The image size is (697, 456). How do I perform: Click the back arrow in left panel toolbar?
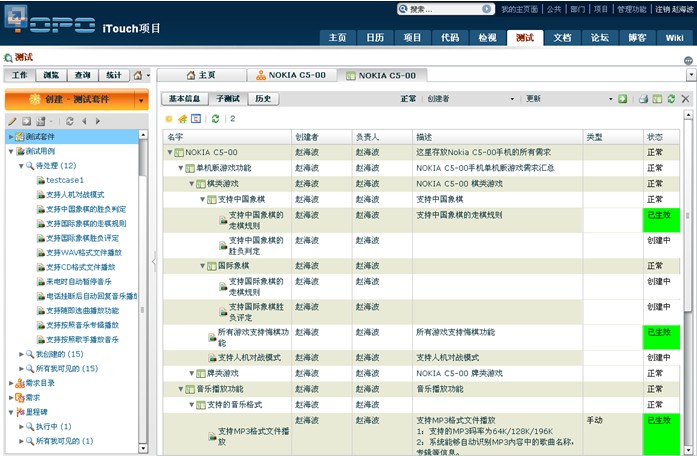click(x=84, y=121)
